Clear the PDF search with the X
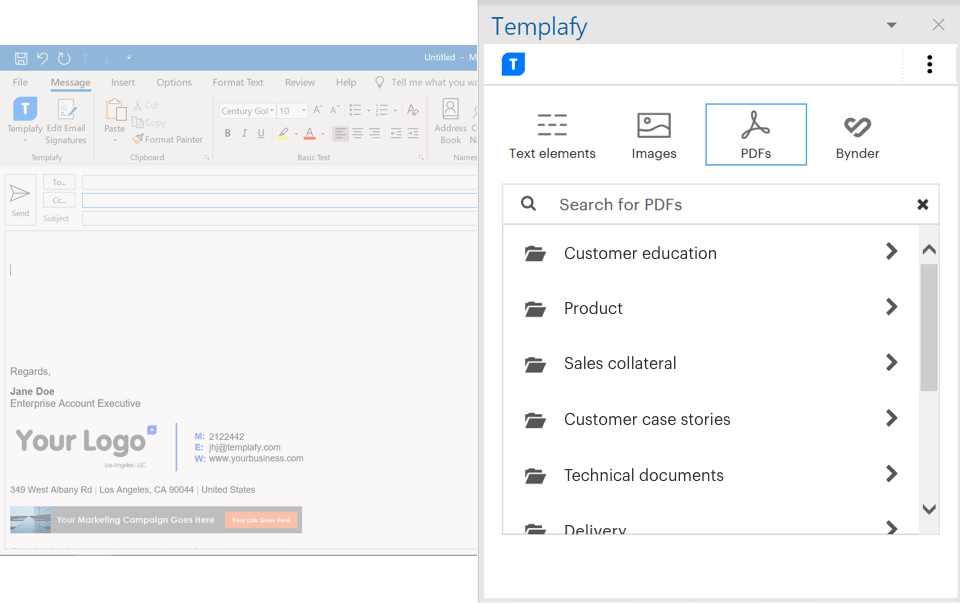 923,204
